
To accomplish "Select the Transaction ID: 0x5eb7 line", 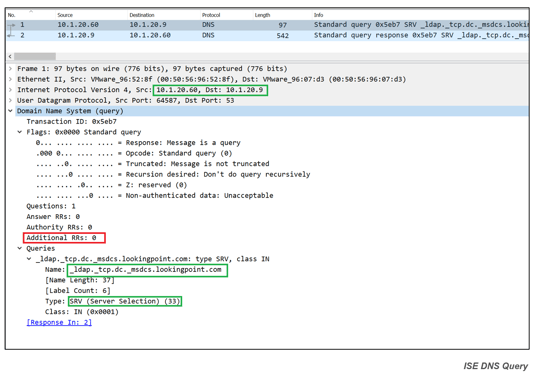I will (71, 121).
